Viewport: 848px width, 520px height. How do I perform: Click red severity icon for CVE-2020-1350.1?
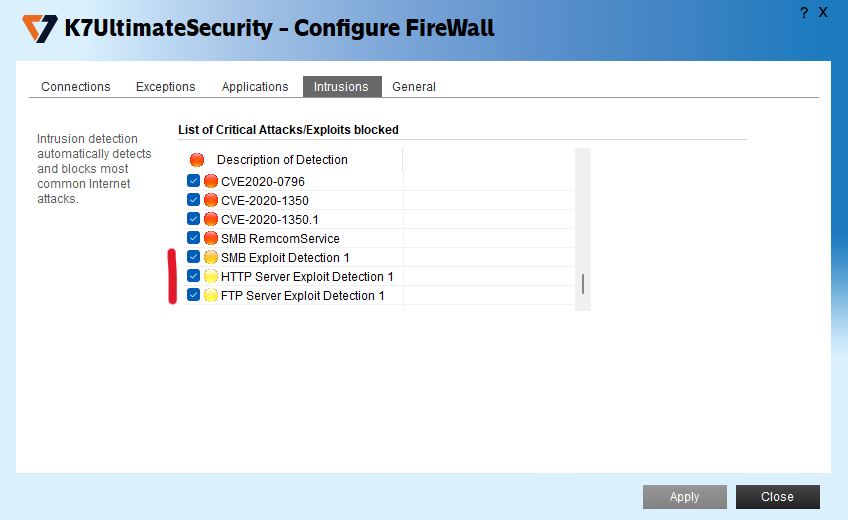click(211, 219)
